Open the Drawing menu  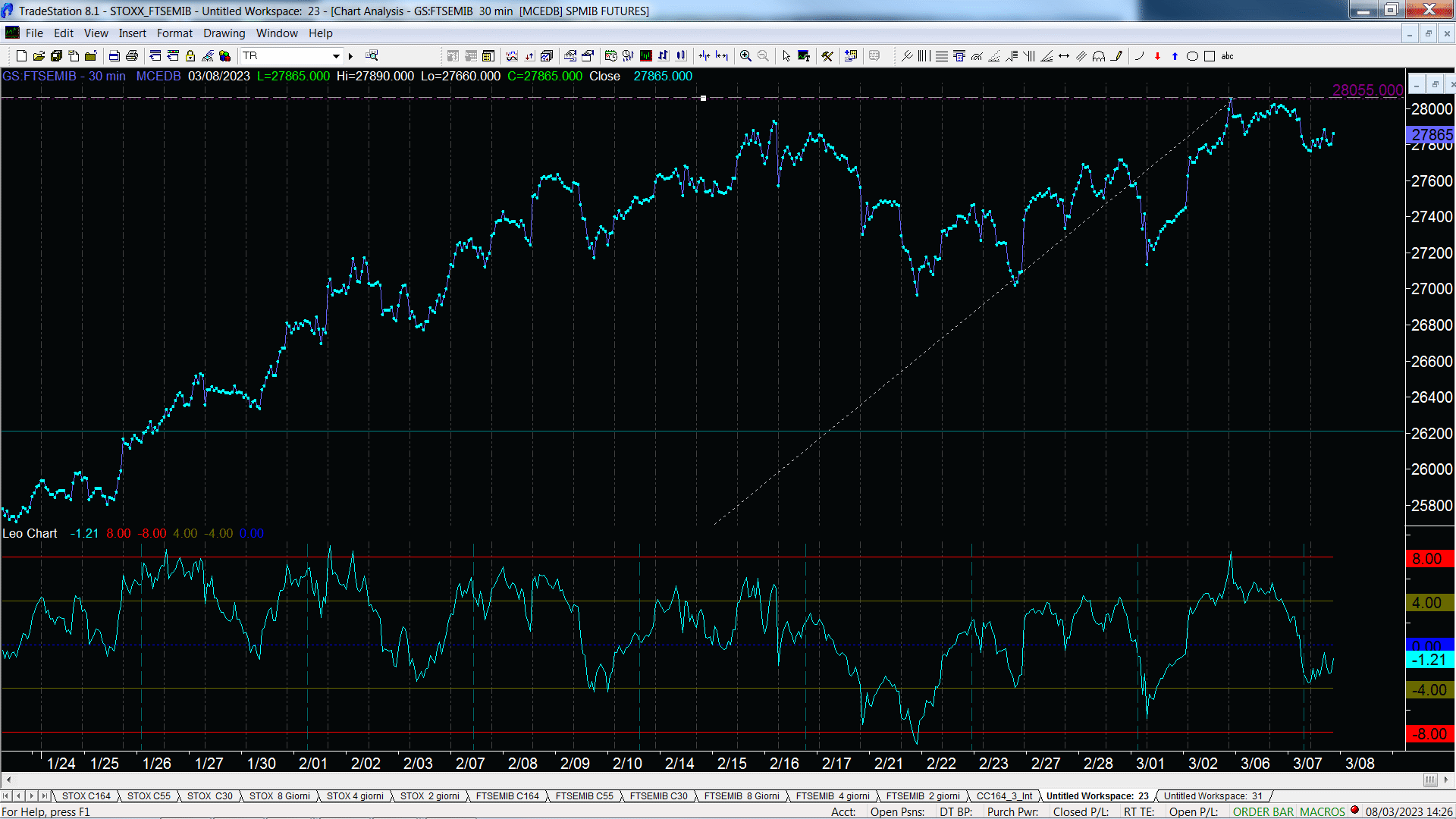224,33
